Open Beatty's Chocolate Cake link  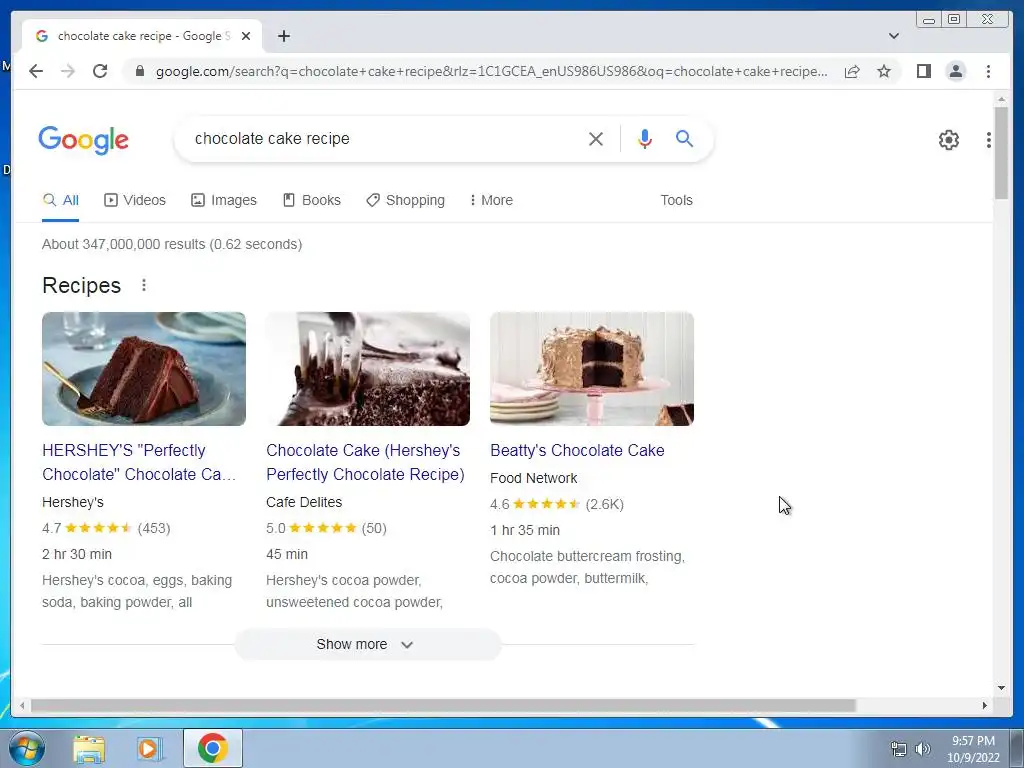577,451
